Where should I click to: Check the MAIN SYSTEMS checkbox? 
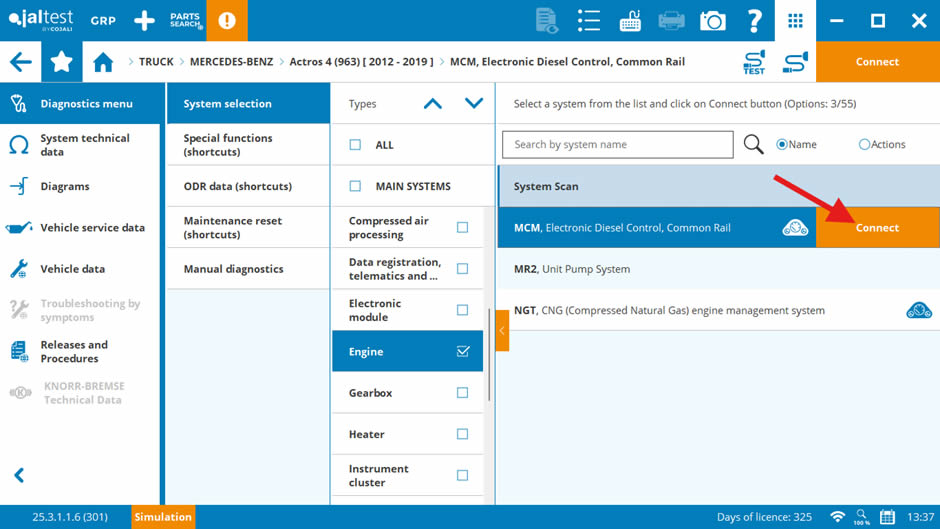(355, 187)
